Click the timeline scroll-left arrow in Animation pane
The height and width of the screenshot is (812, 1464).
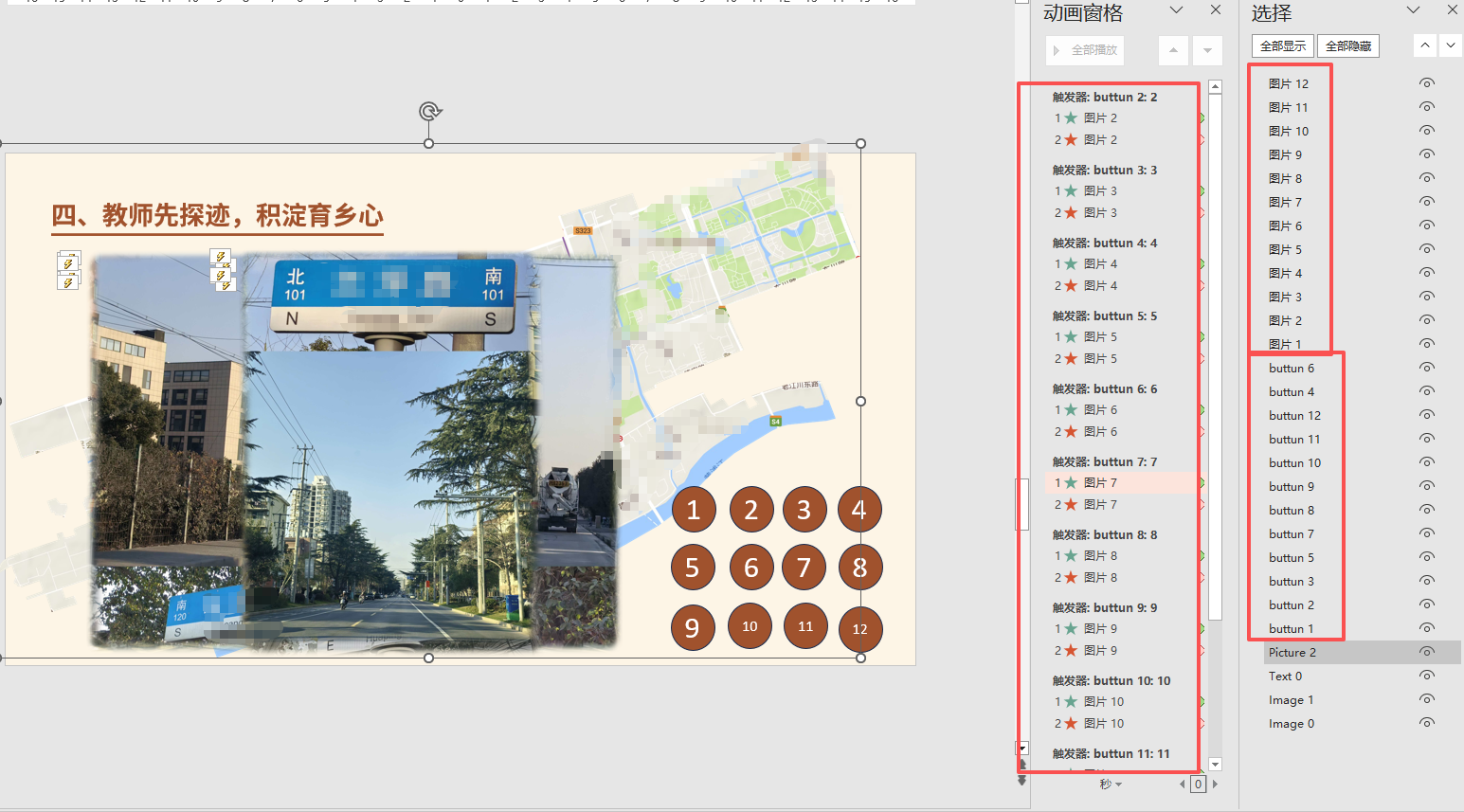pos(1183,785)
